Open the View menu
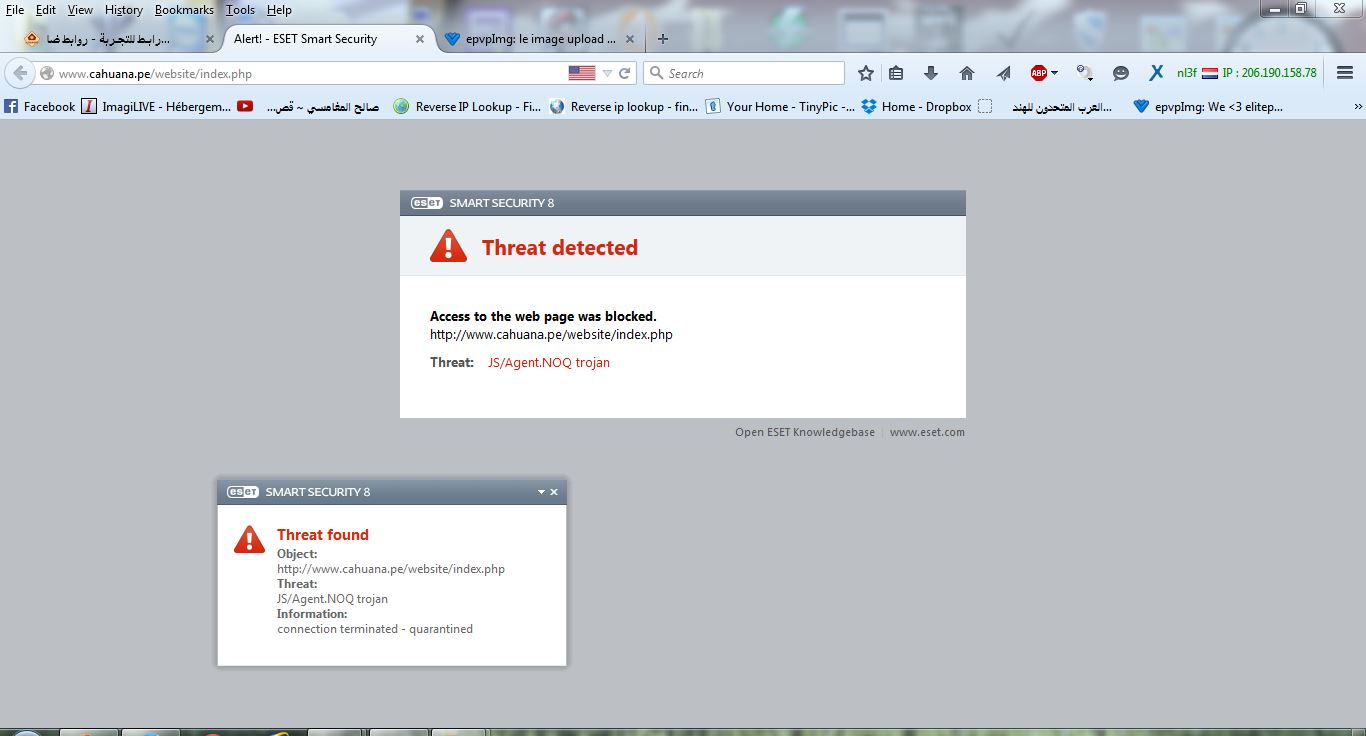Screen dimensions: 1366x736 (x=80, y=10)
